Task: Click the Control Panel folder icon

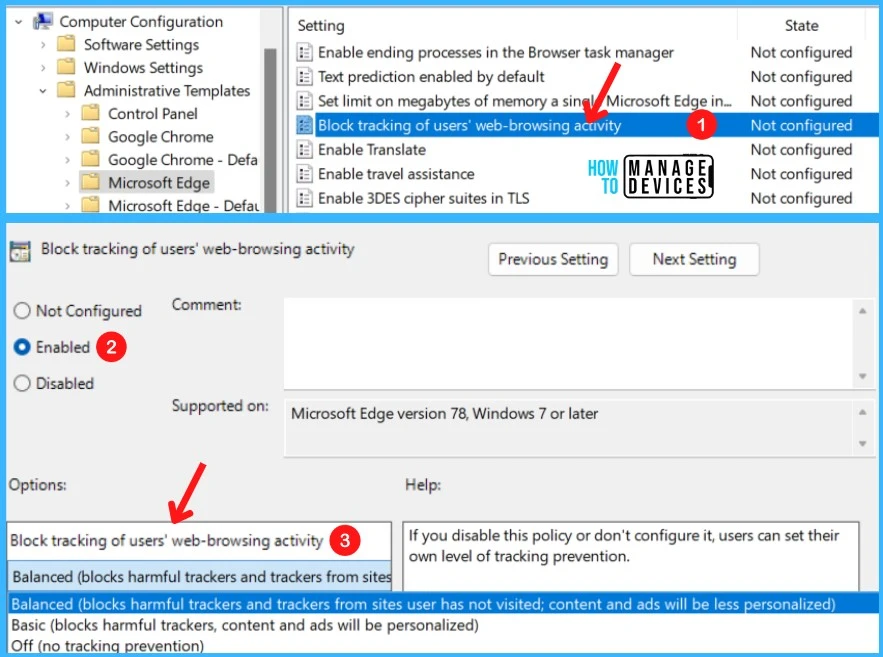Action: coord(90,113)
